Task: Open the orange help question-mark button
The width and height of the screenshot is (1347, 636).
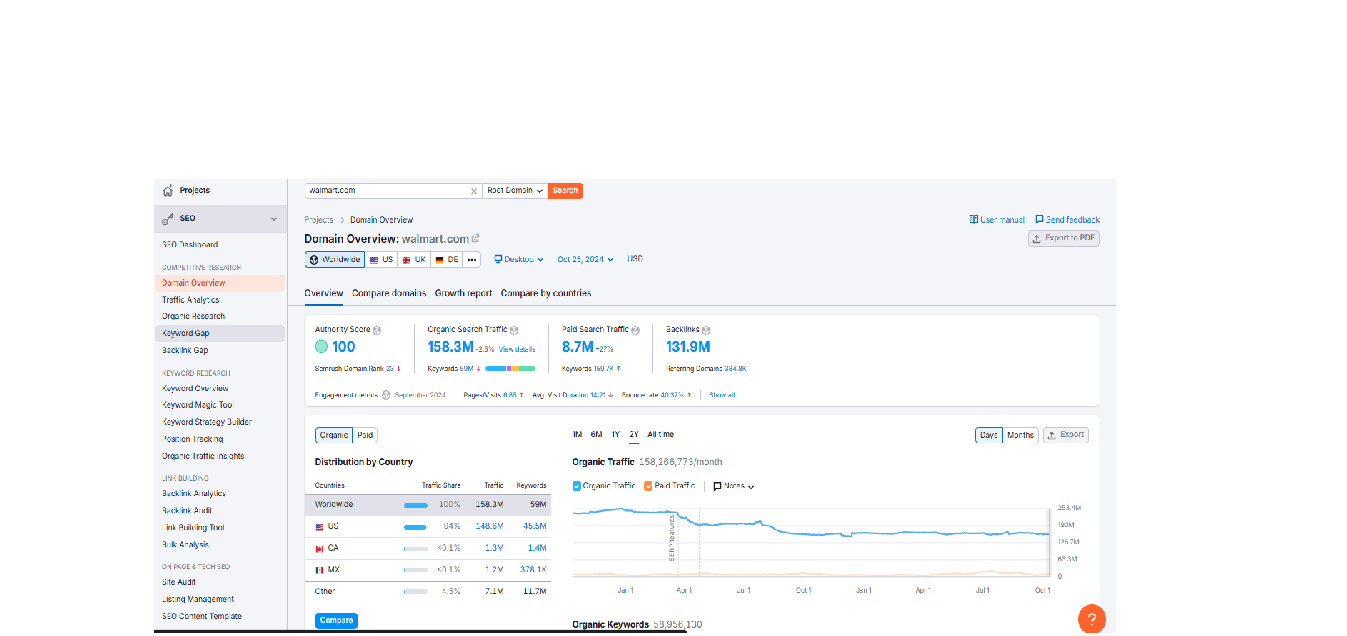Action: [1092, 620]
